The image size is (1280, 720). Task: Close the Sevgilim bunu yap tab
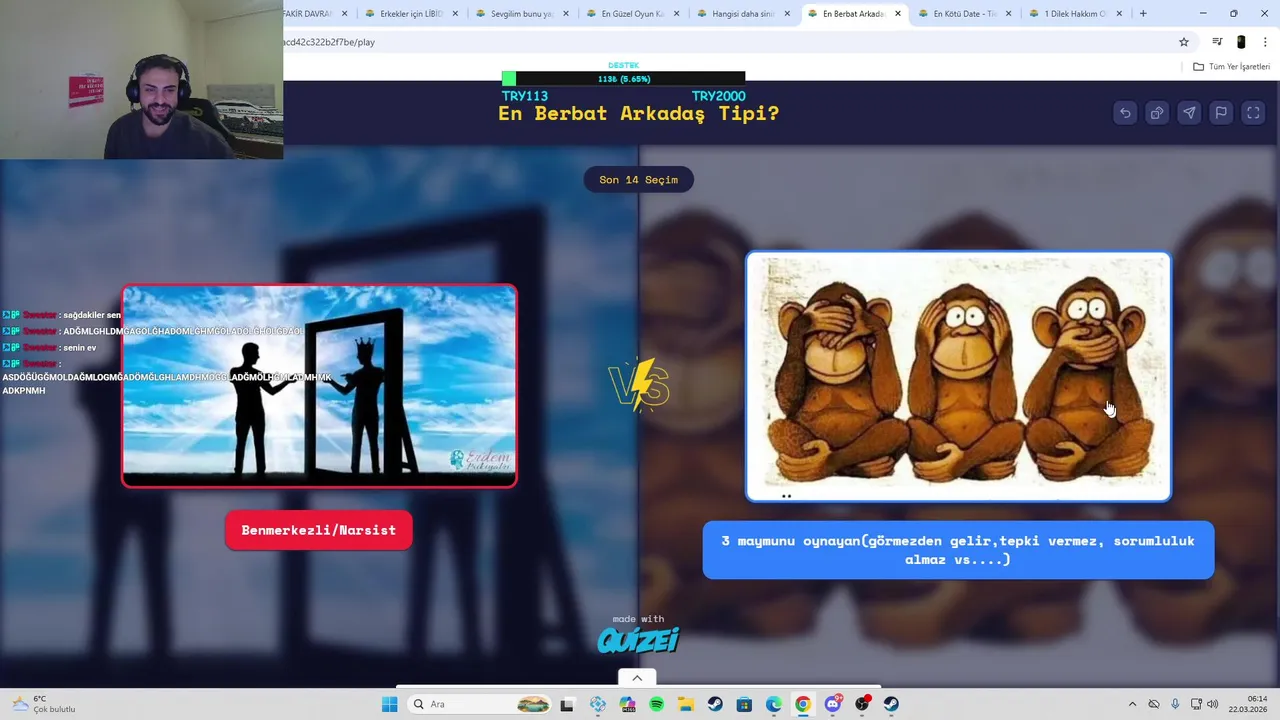(566, 14)
